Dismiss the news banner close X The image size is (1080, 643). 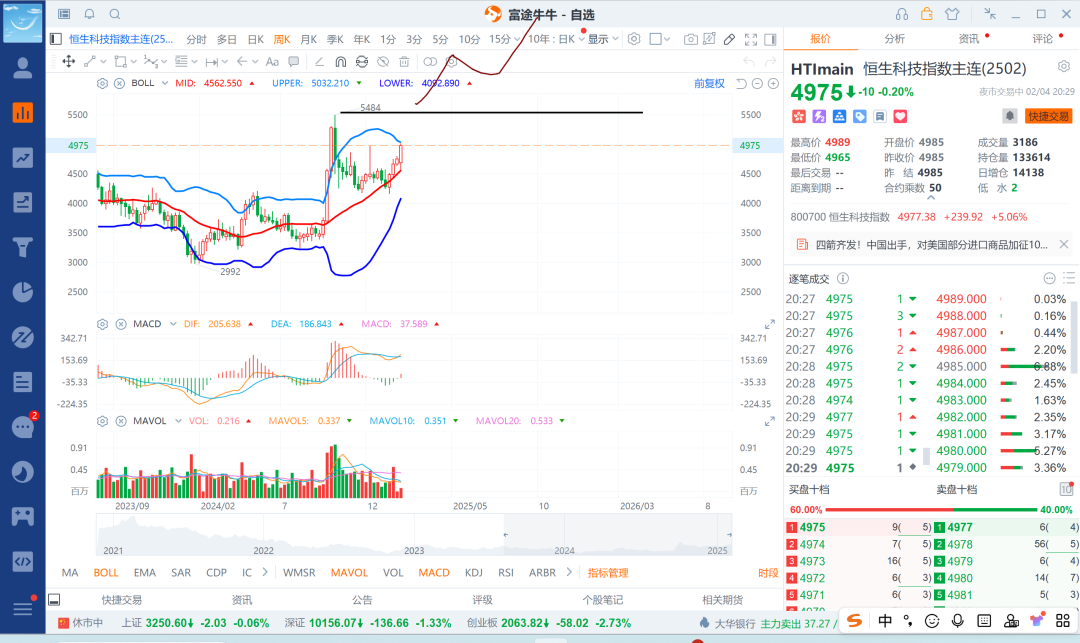(x=1063, y=244)
